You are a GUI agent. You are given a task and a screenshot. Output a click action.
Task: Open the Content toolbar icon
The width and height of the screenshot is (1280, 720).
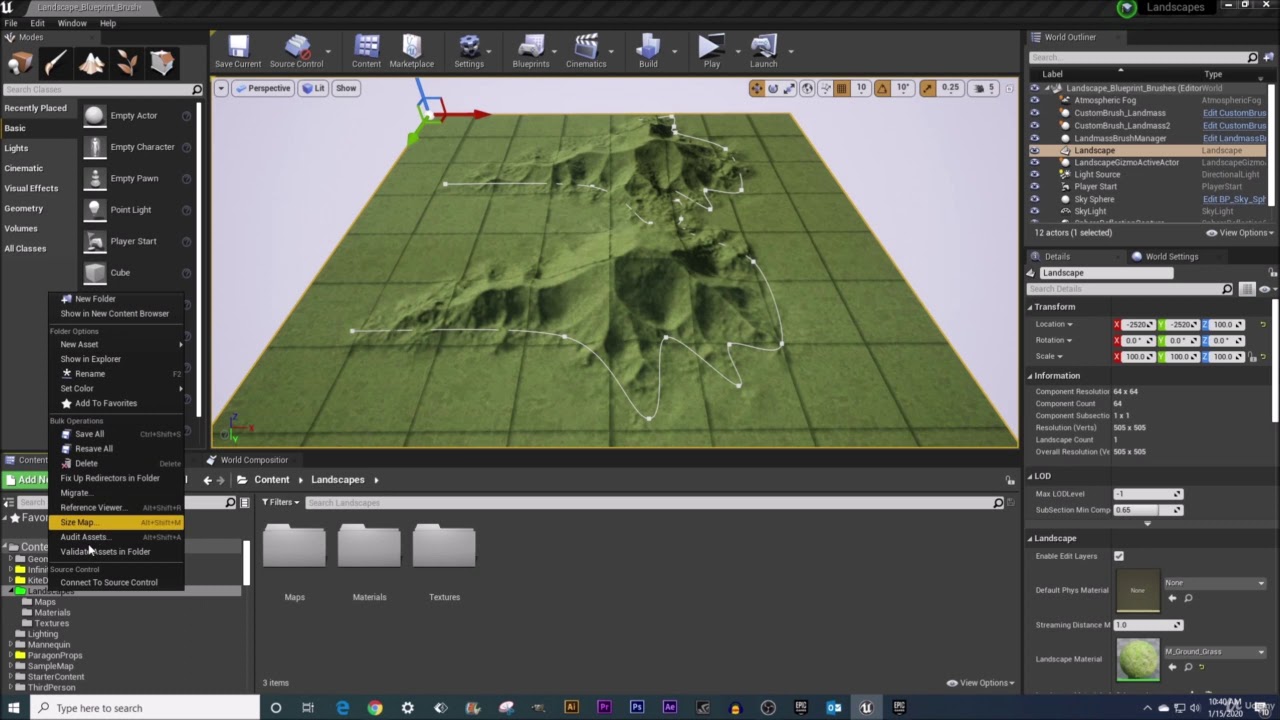click(x=366, y=46)
